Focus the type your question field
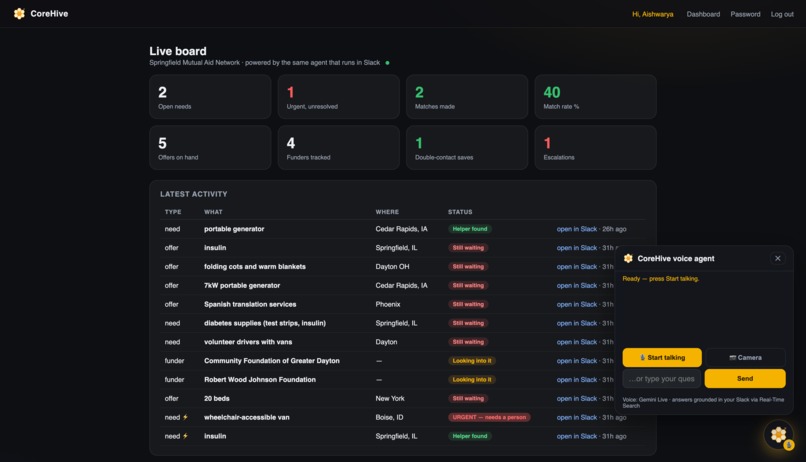 click(x=662, y=379)
